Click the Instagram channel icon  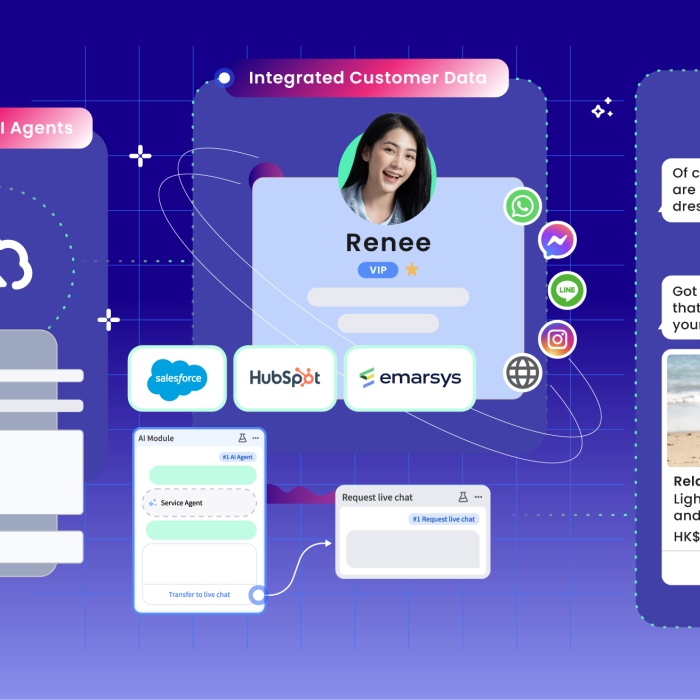[x=557, y=339]
